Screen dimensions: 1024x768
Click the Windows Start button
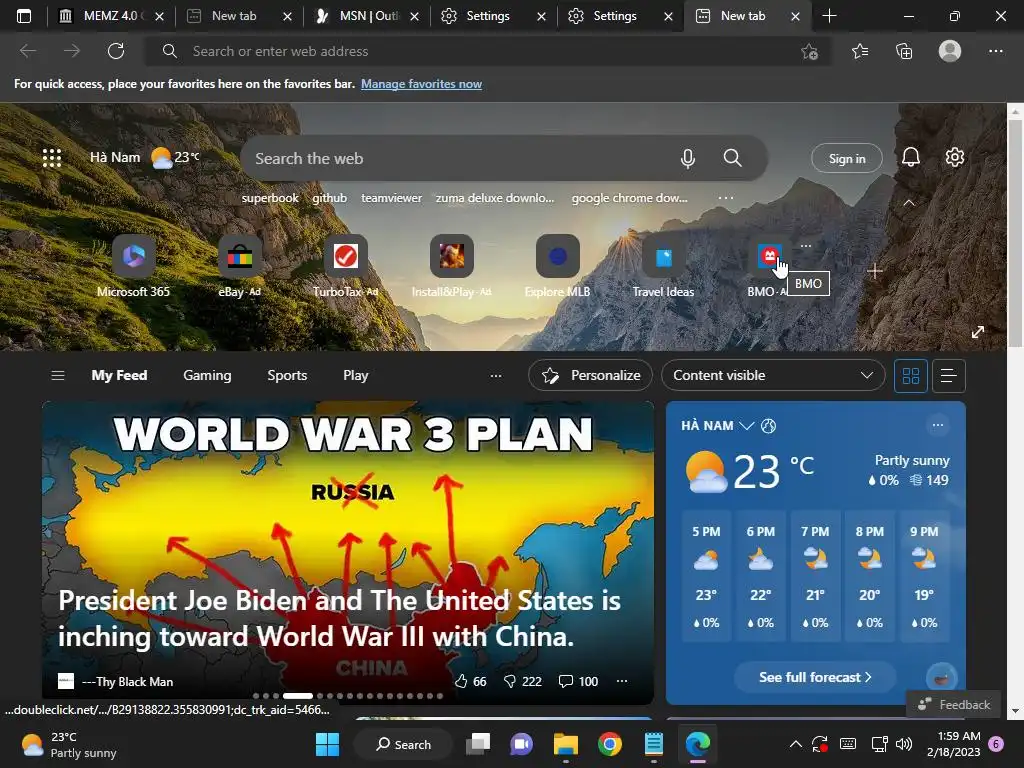tap(327, 744)
